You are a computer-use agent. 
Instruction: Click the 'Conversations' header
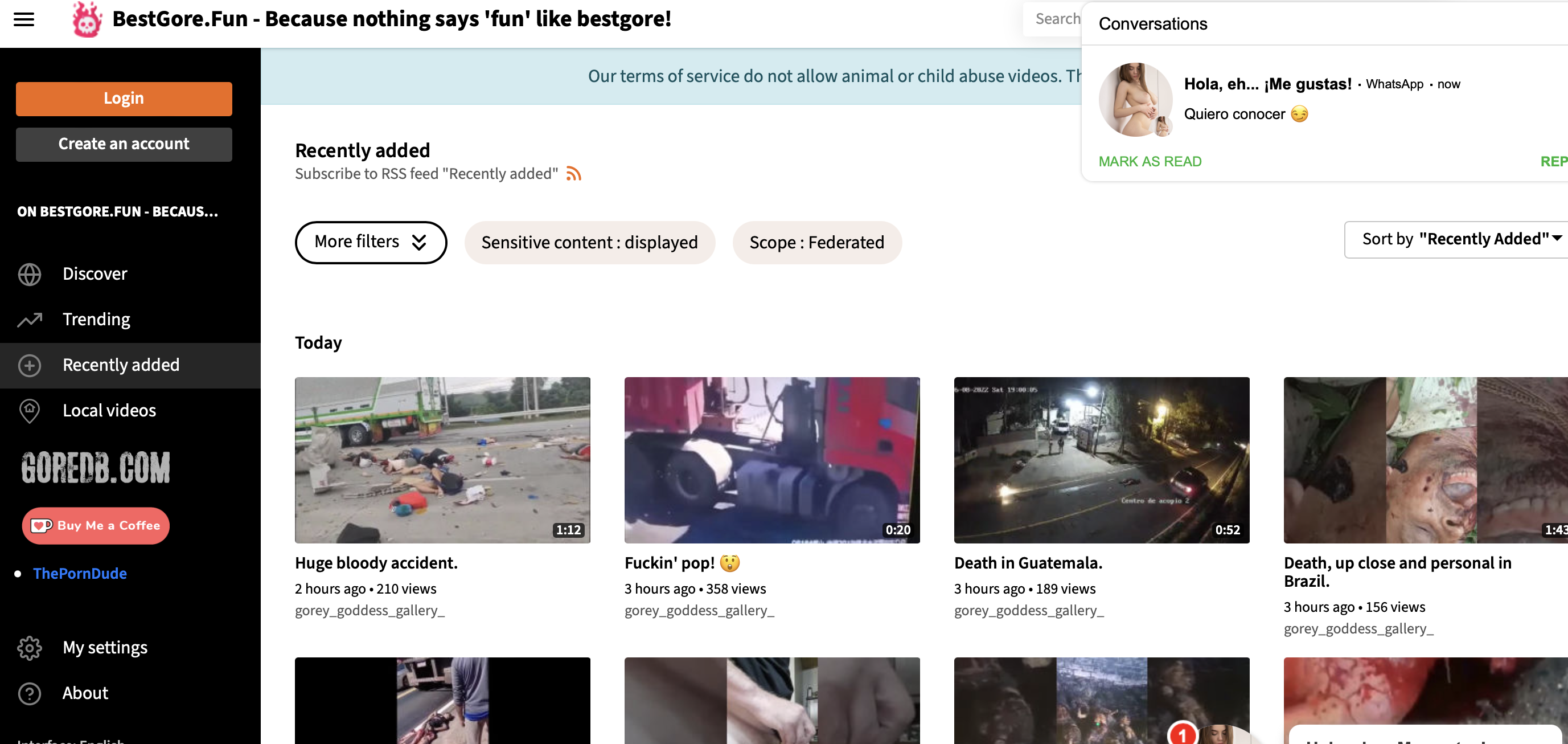(1152, 24)
